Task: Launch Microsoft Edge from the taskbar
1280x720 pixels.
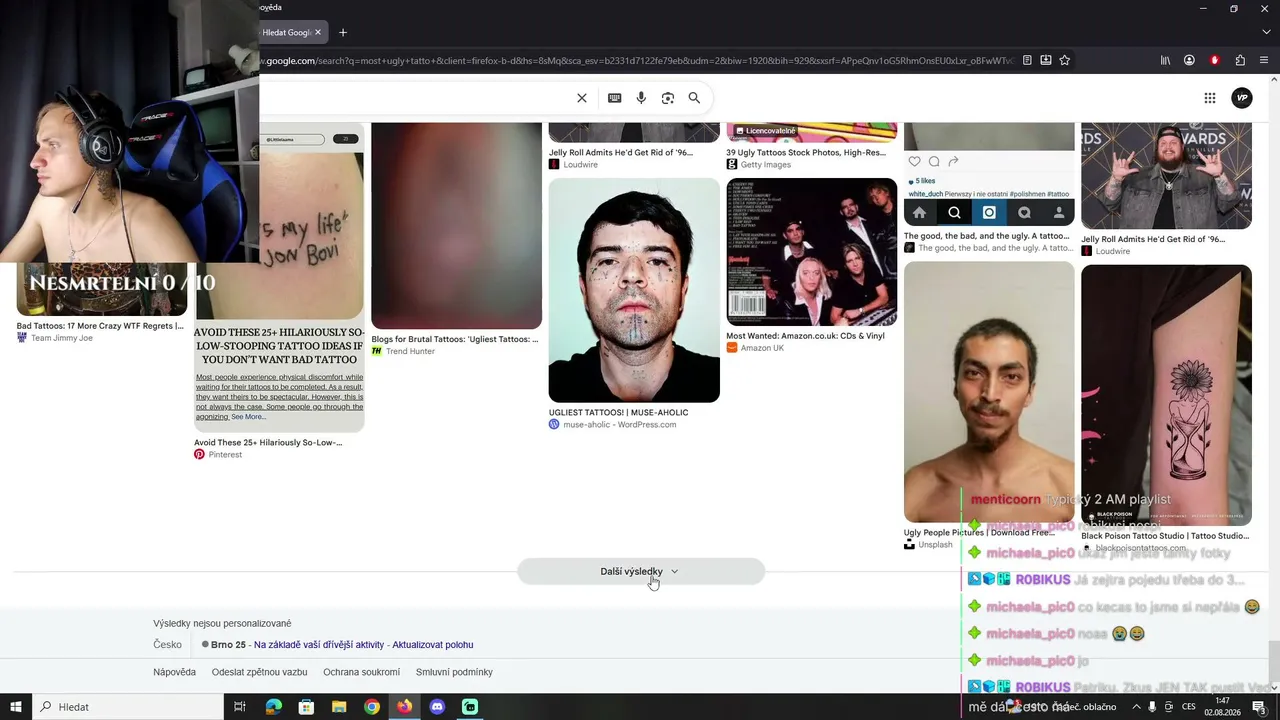Action: [273, 707]
